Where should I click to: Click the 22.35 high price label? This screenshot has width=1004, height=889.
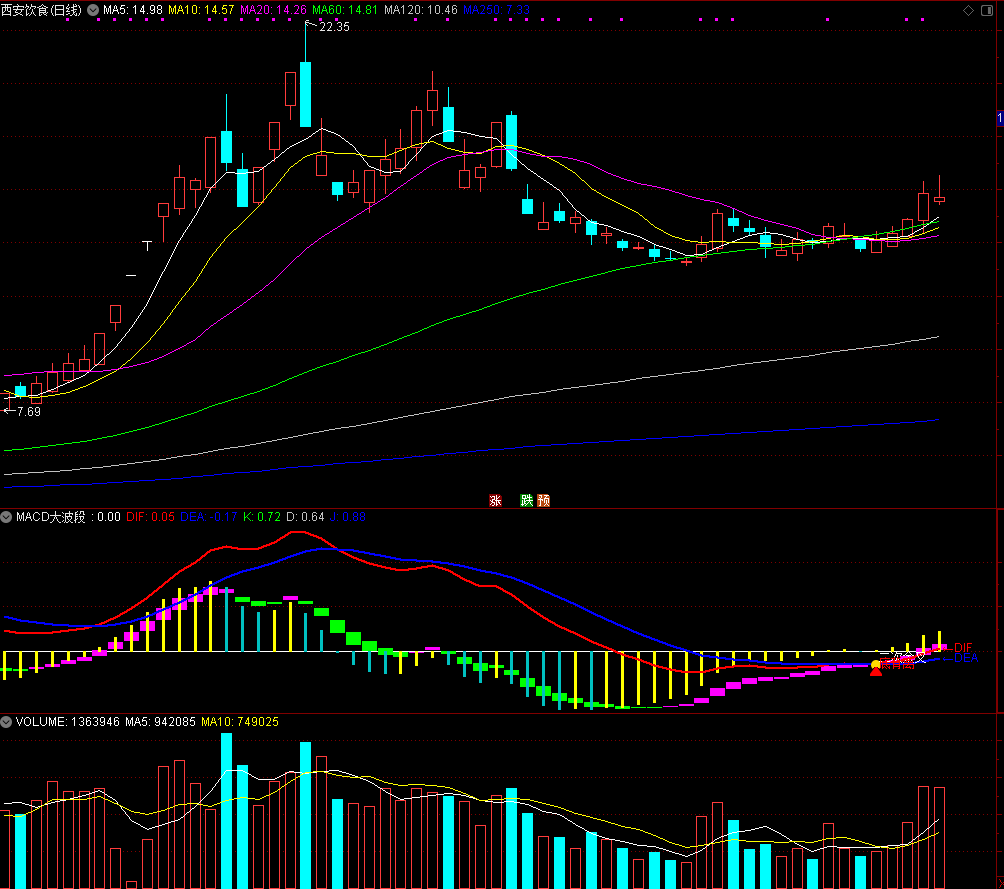[334, 27]
